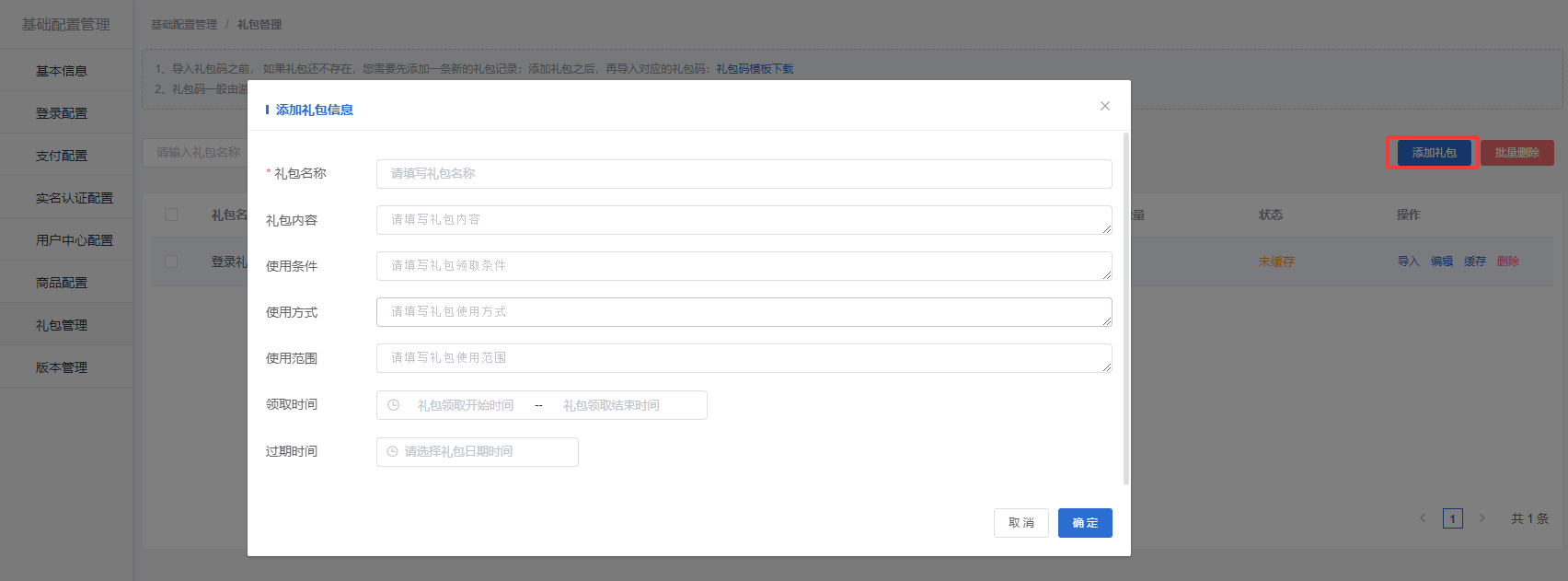Viewport: 1568px width, 581px height.
Task: Click the dialog's vertical scrollbar
Action: (x=1125, y=308)
